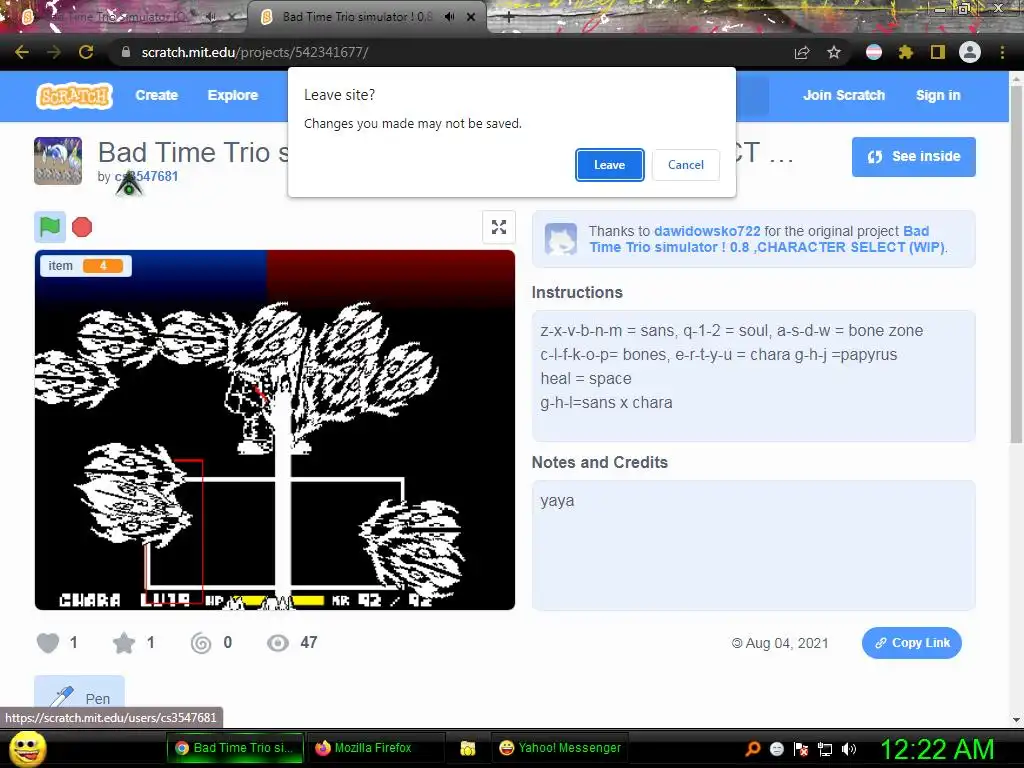
Task: Open See inside for the project
Action: click(914, 157)
